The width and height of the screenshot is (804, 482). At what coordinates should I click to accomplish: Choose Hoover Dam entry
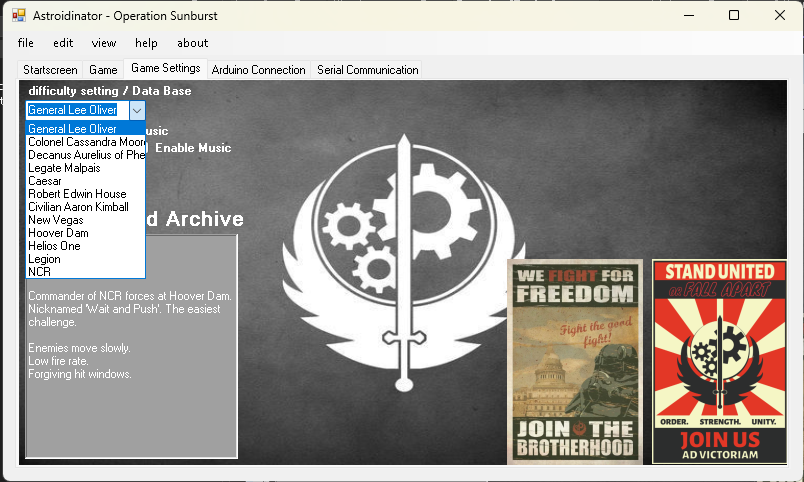[86, 233]
